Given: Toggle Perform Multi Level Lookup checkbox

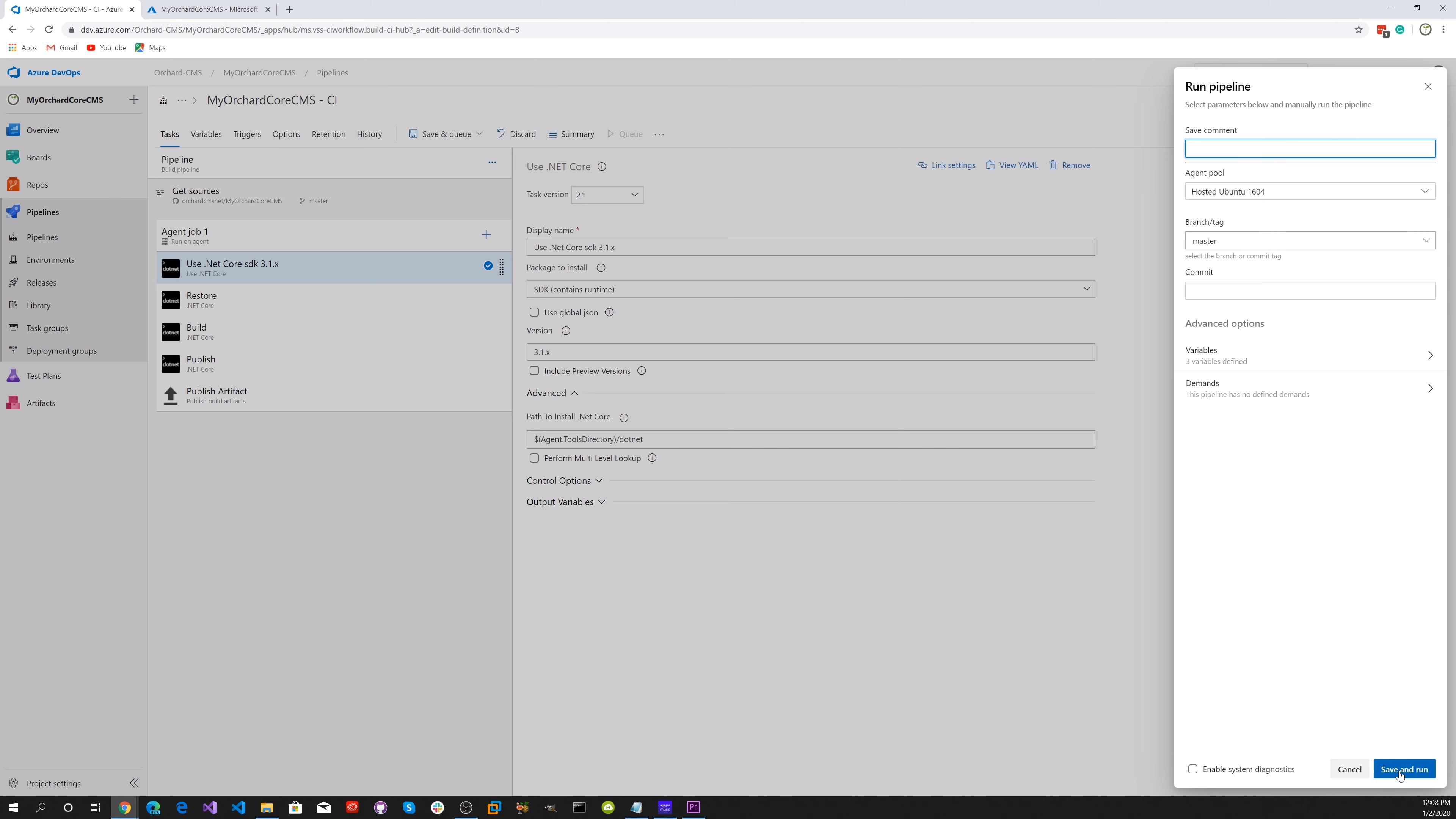Looking at the screenshot, I should tap(534, 458).
